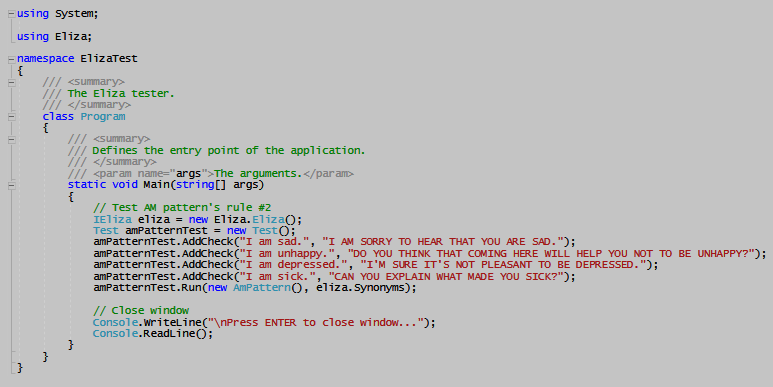Click the comment text 'The Eliza tester.'
Screen dimensions: 773x387
pos(121,93)
